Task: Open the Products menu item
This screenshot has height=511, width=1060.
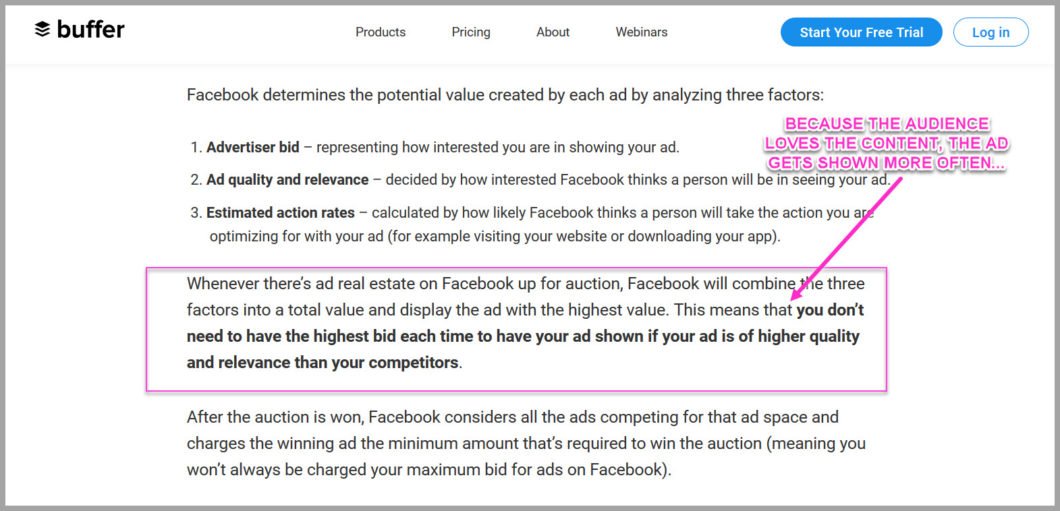Action: click(381, 32)
